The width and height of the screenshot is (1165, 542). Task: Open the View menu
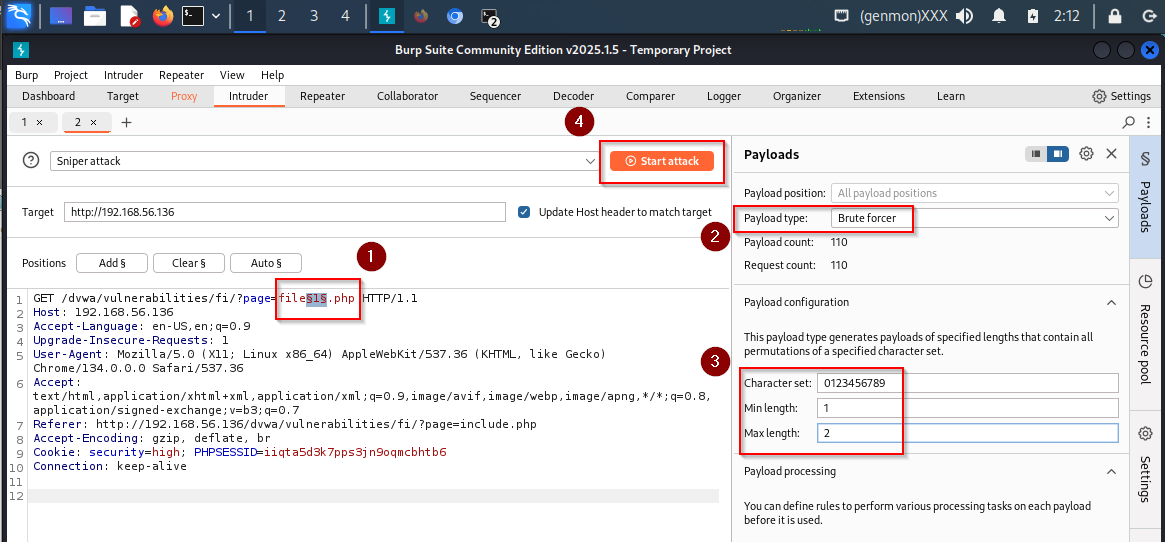(x=232, y=75)
